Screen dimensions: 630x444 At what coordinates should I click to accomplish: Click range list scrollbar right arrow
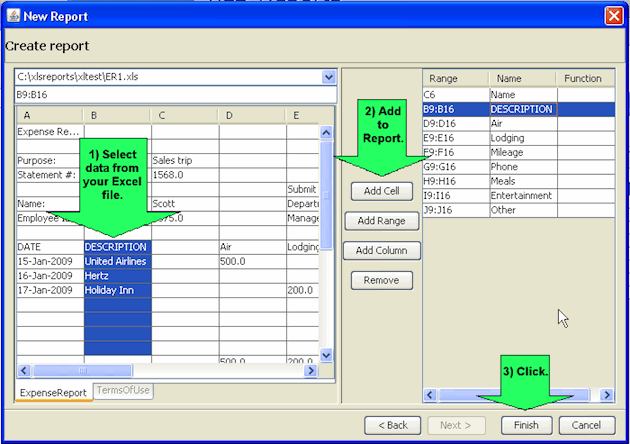pyautogui.click(x=607, y=395)
